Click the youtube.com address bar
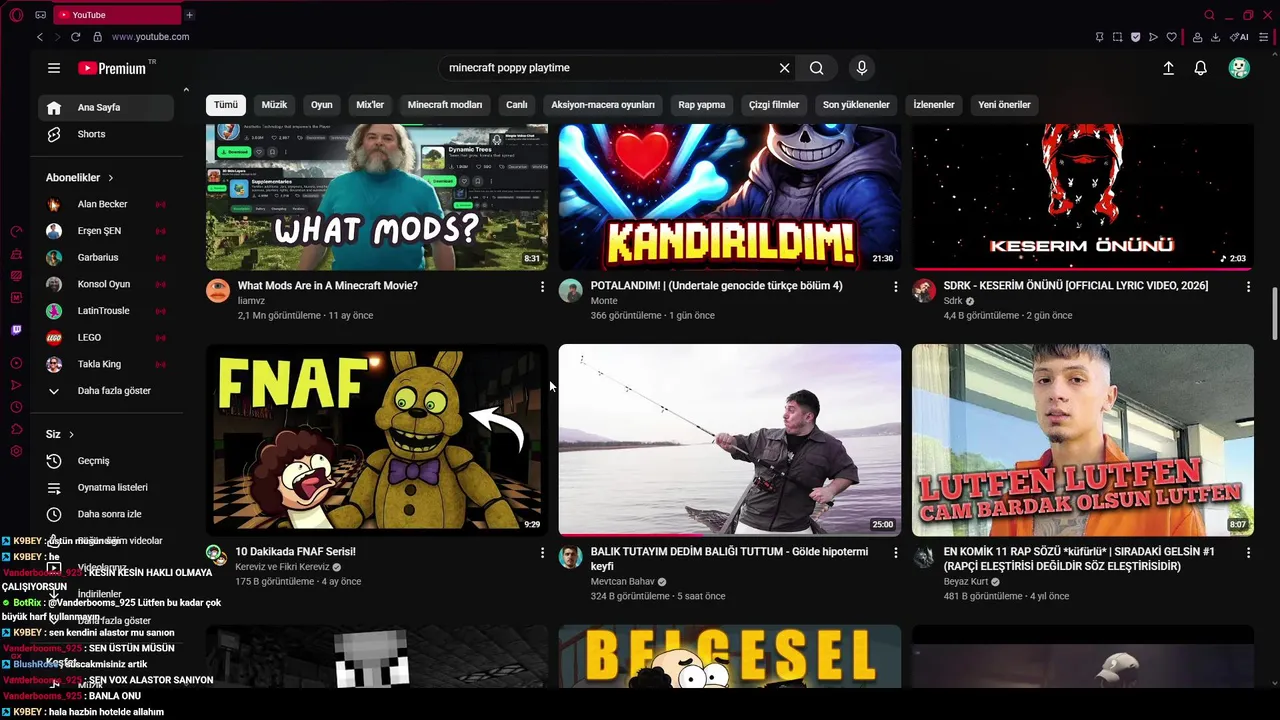The width and height of the screenshot is (1280, 720). click(150, 37)
